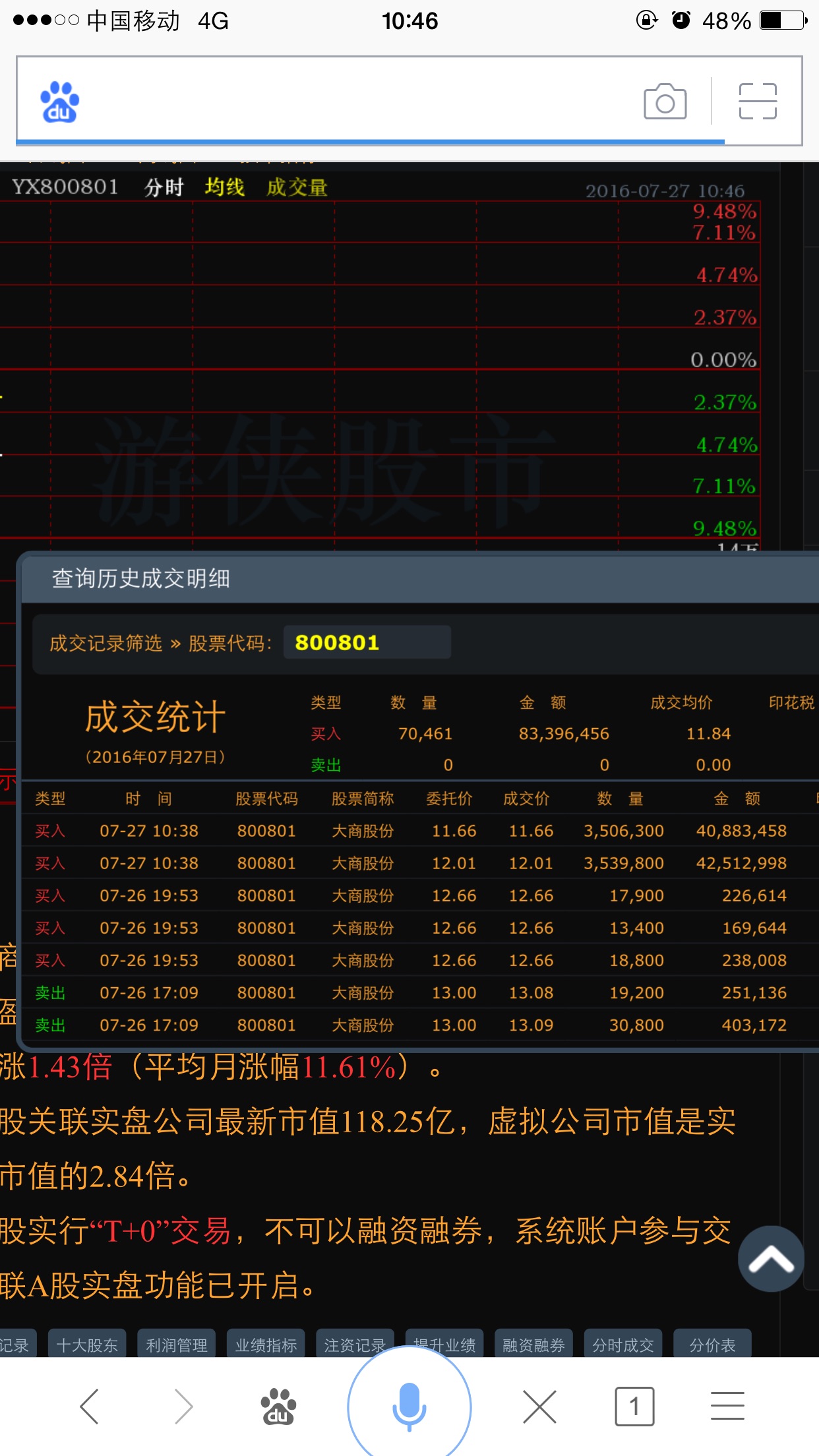Tap the Baidu logo in the search bar
819x1456 pixels.
(x=60, y=102)
